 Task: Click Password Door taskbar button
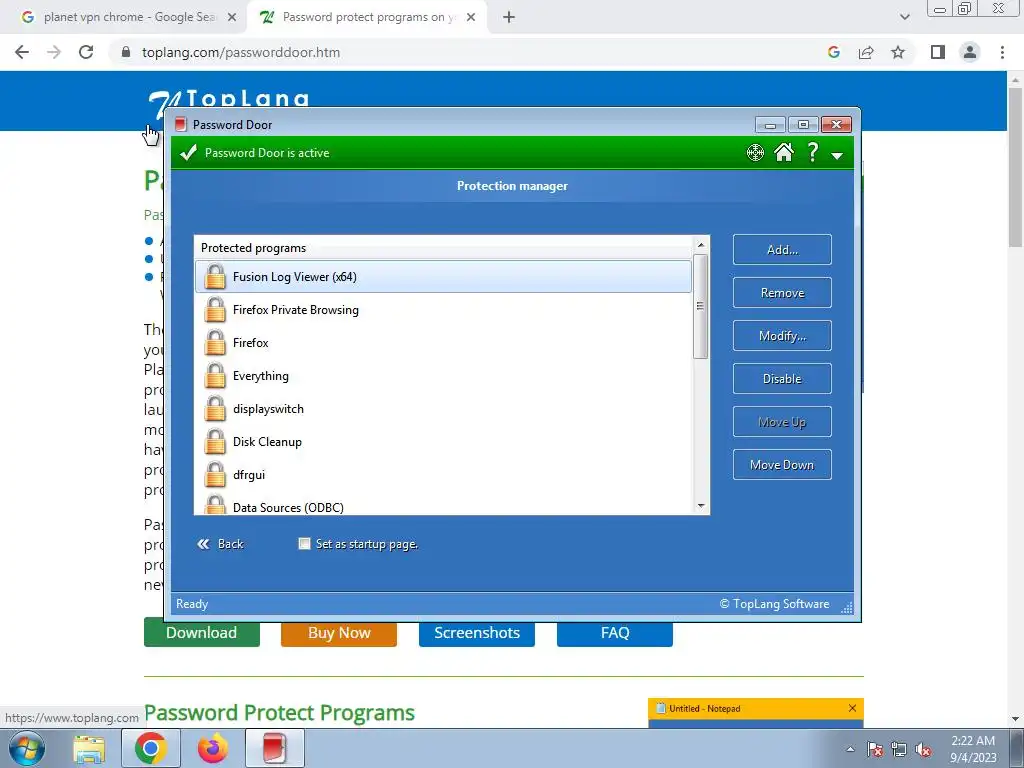[275, 748]
